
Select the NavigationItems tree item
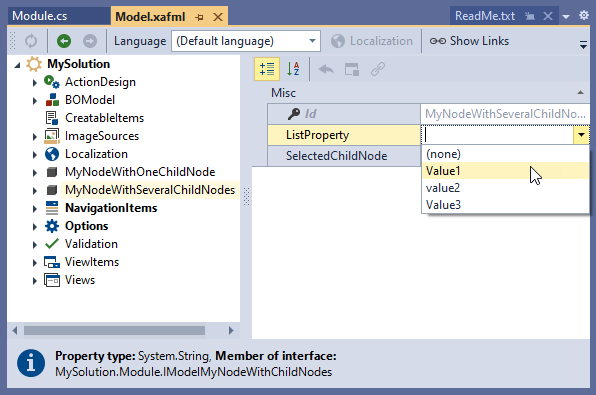pyautogui.click(x=111, y=208)
